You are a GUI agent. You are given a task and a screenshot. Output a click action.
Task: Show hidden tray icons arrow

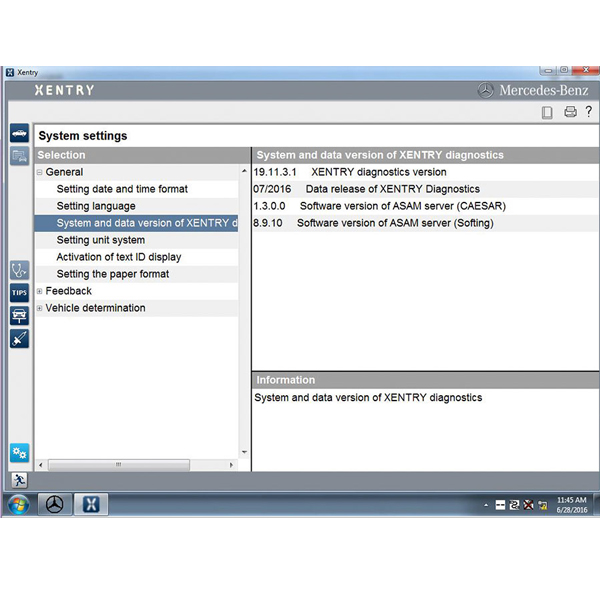click(486, 505)
